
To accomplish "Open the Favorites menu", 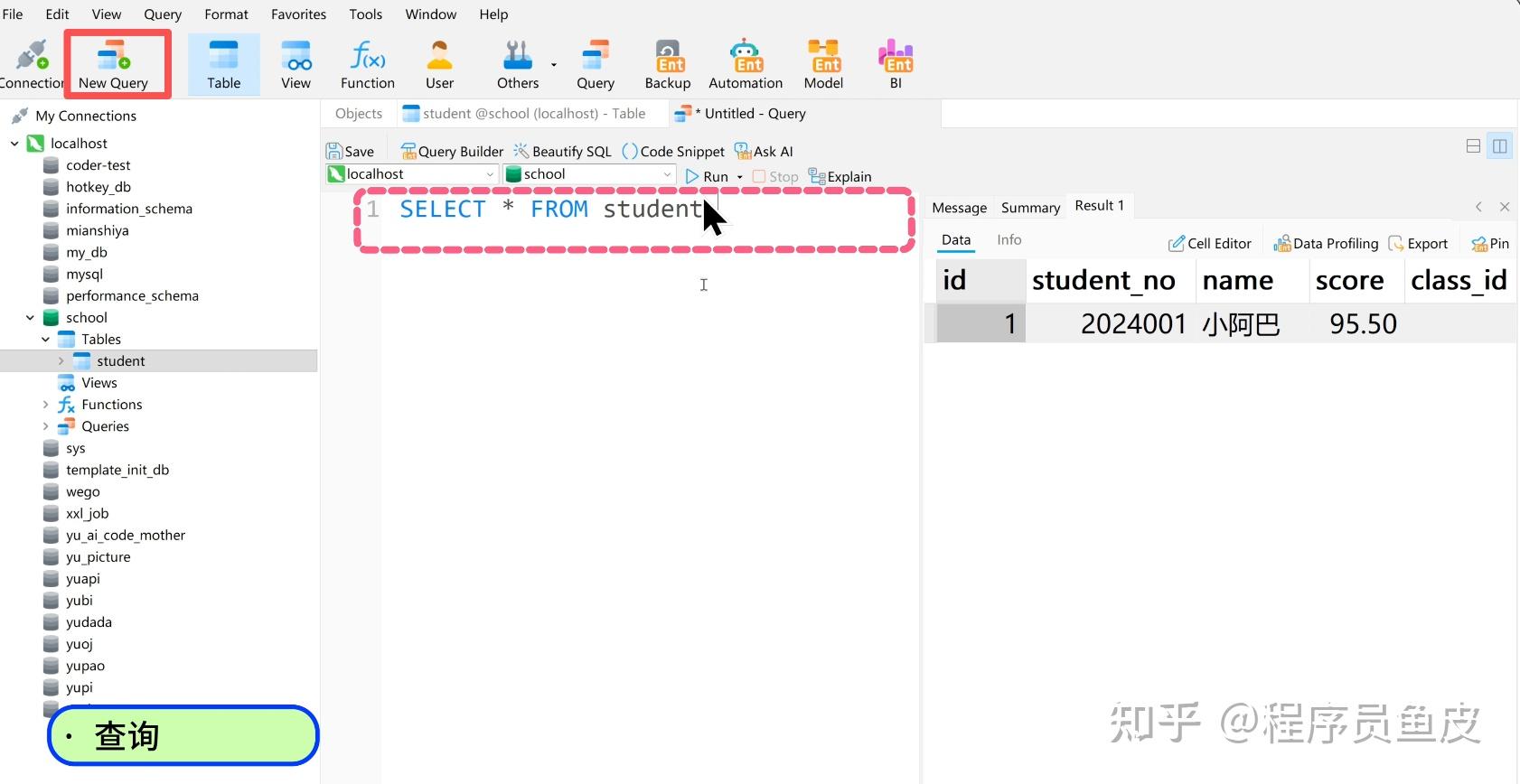I will (298, 14).
